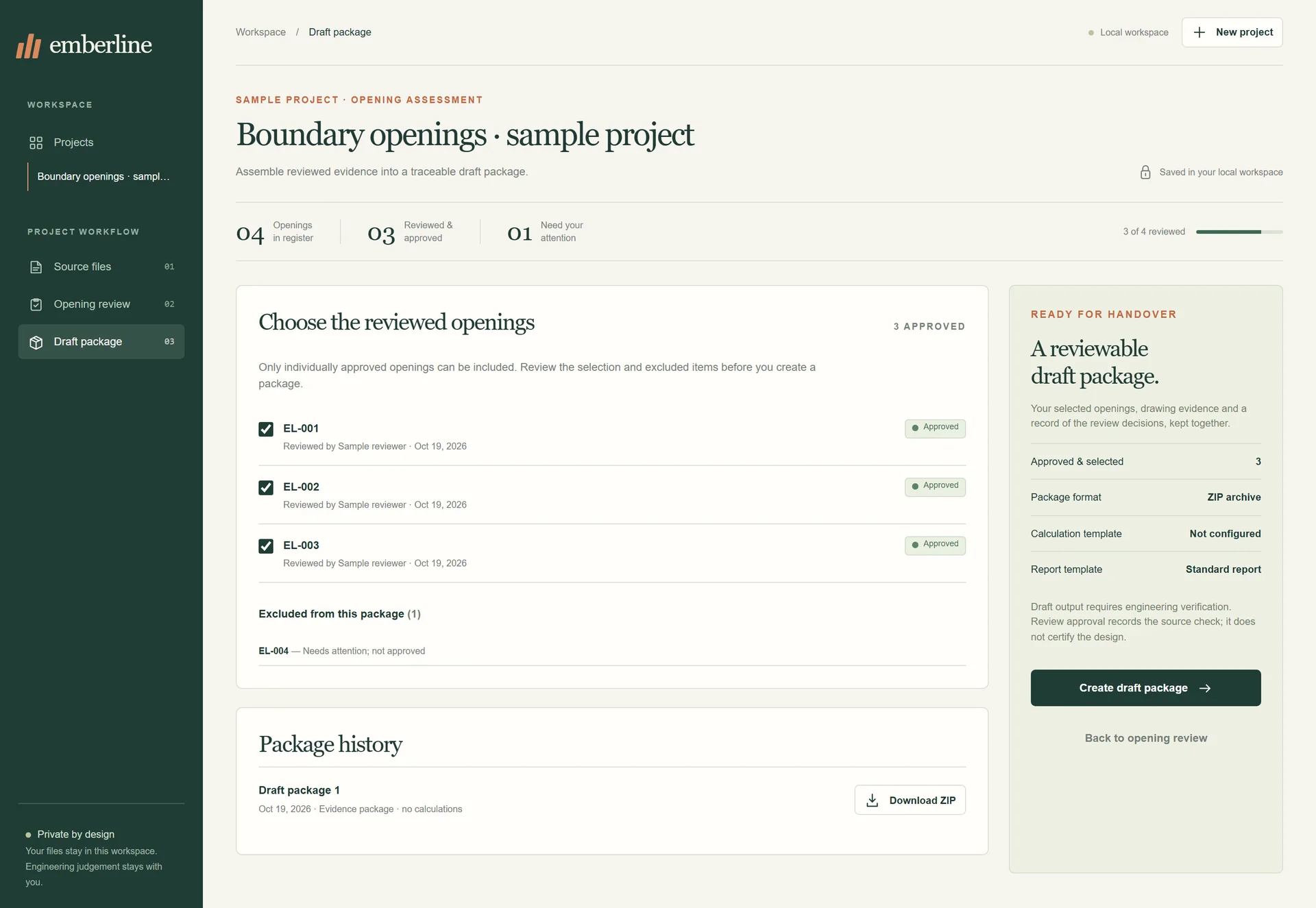Click the plus icon in New project
Screen dimensions: 1316x908
coord(1199,32)
